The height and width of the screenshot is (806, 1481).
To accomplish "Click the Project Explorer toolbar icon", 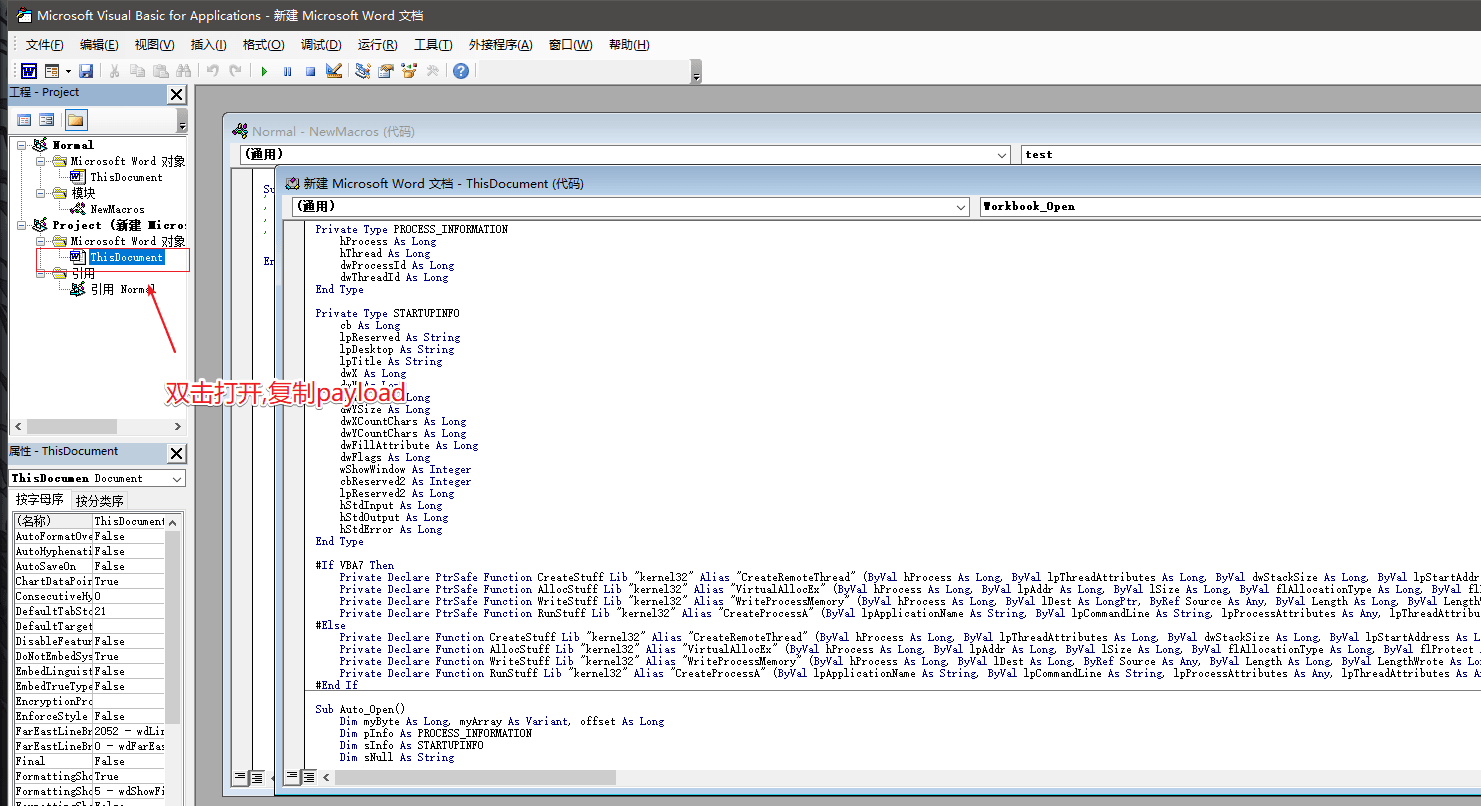I will [363, 71].
